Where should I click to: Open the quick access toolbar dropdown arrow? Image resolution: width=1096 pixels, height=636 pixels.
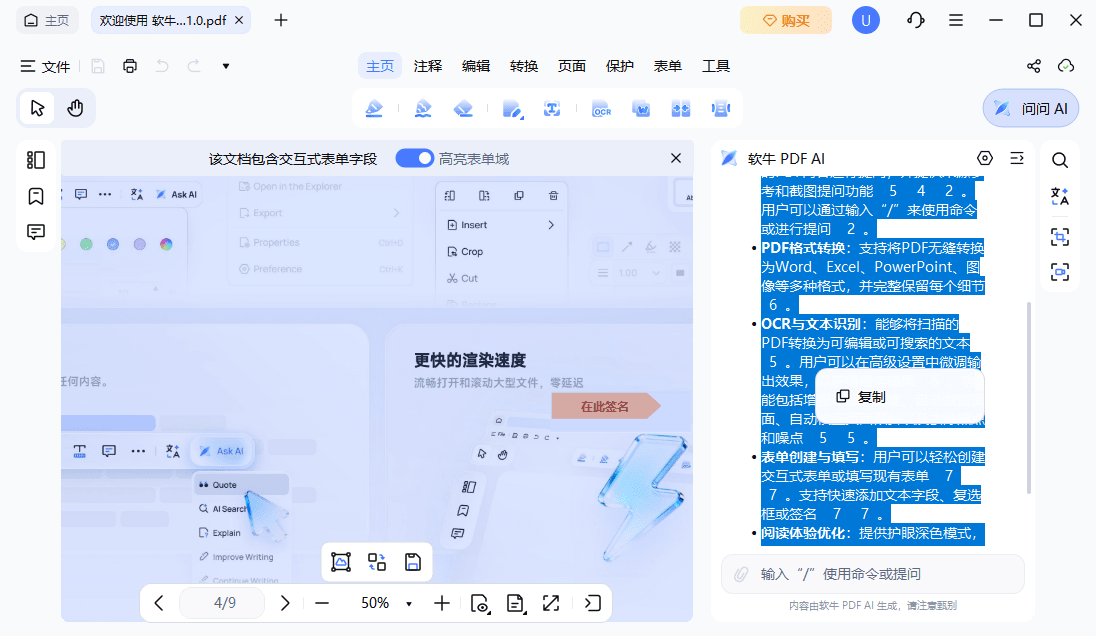[226, 66]
